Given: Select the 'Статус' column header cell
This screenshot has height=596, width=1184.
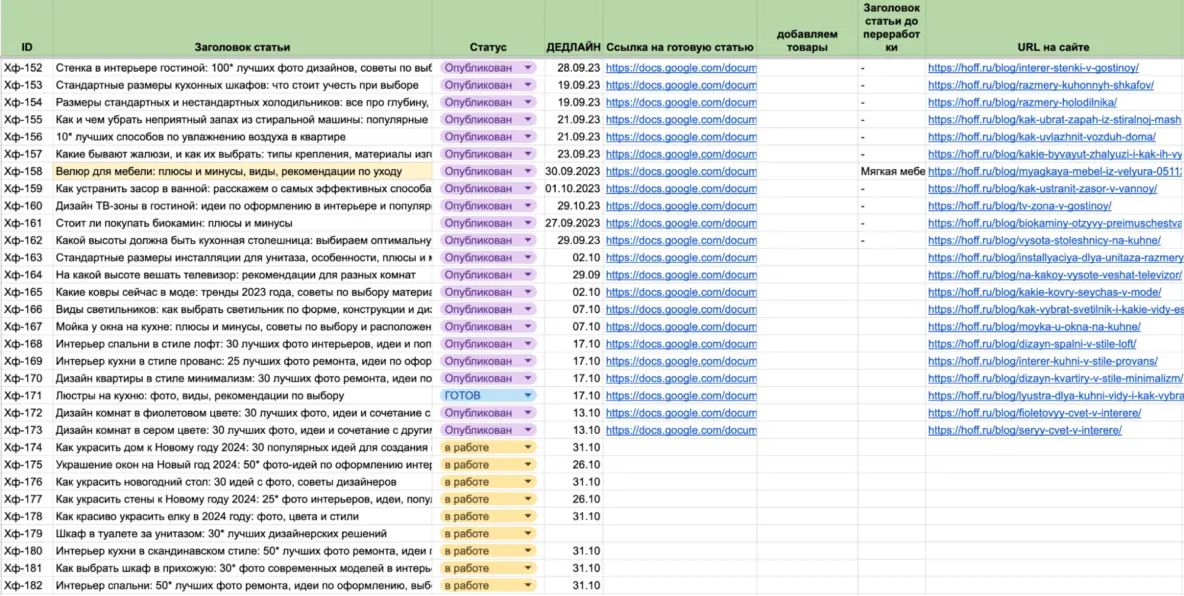Looking at the screenshot, I should (x=488, y=47).
